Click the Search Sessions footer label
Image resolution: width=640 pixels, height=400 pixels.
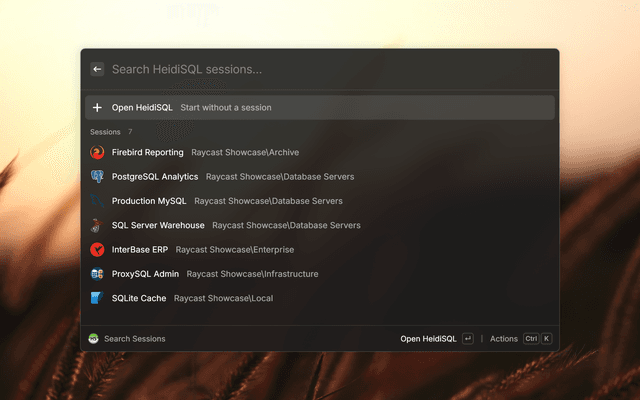pyautogui.click(x=135, y=339)
